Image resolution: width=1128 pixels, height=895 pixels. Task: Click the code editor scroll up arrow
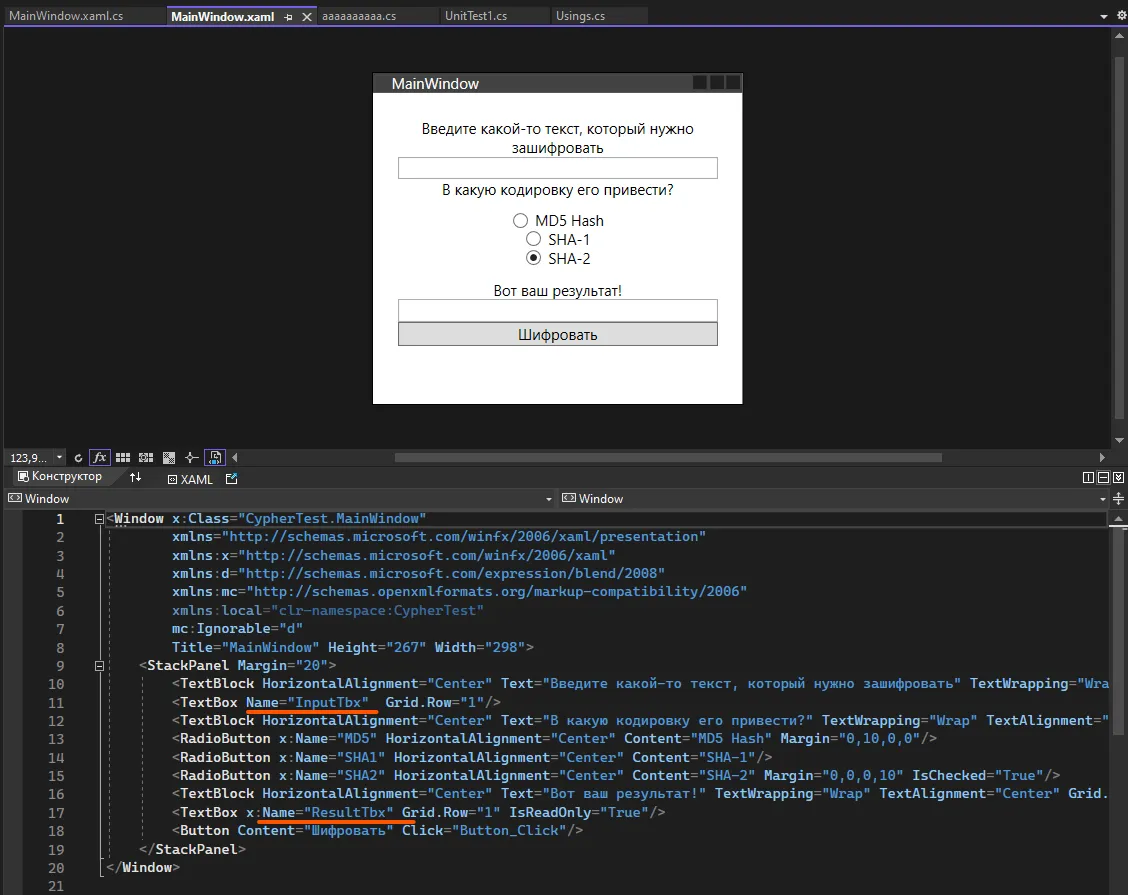coord(1118,518)
